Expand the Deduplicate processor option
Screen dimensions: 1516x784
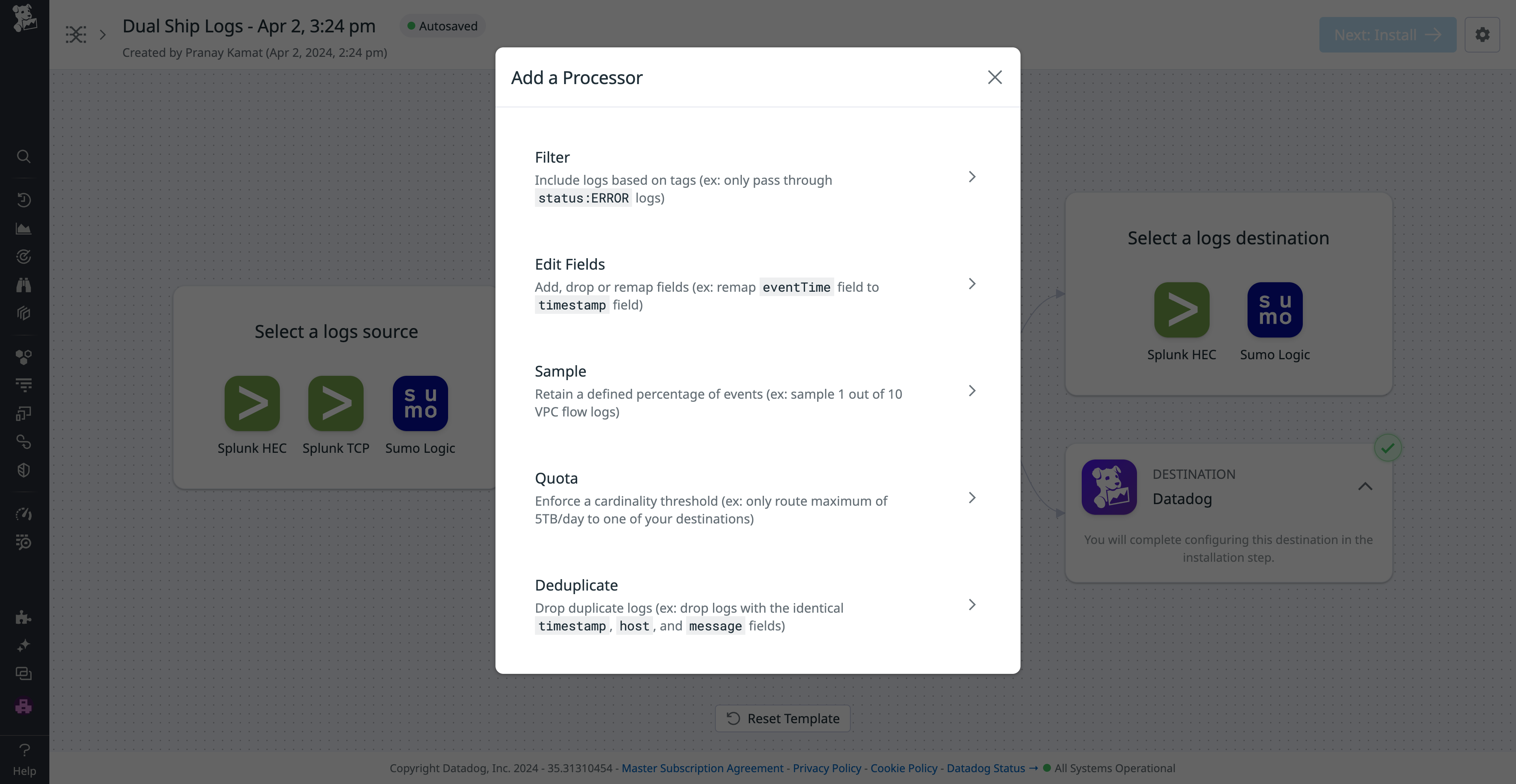pos(971,604)
